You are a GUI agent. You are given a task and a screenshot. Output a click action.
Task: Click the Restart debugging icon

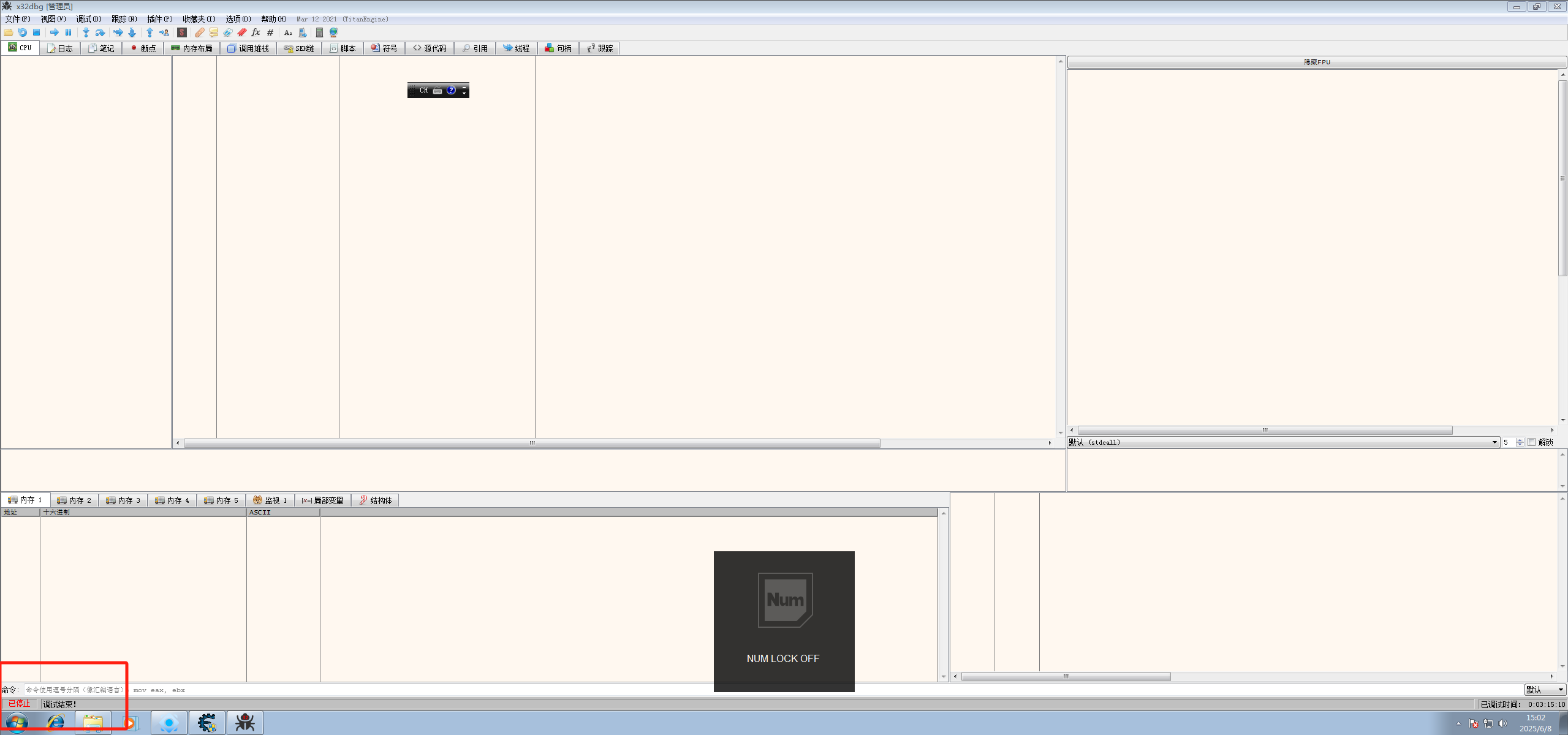point(23,32)
